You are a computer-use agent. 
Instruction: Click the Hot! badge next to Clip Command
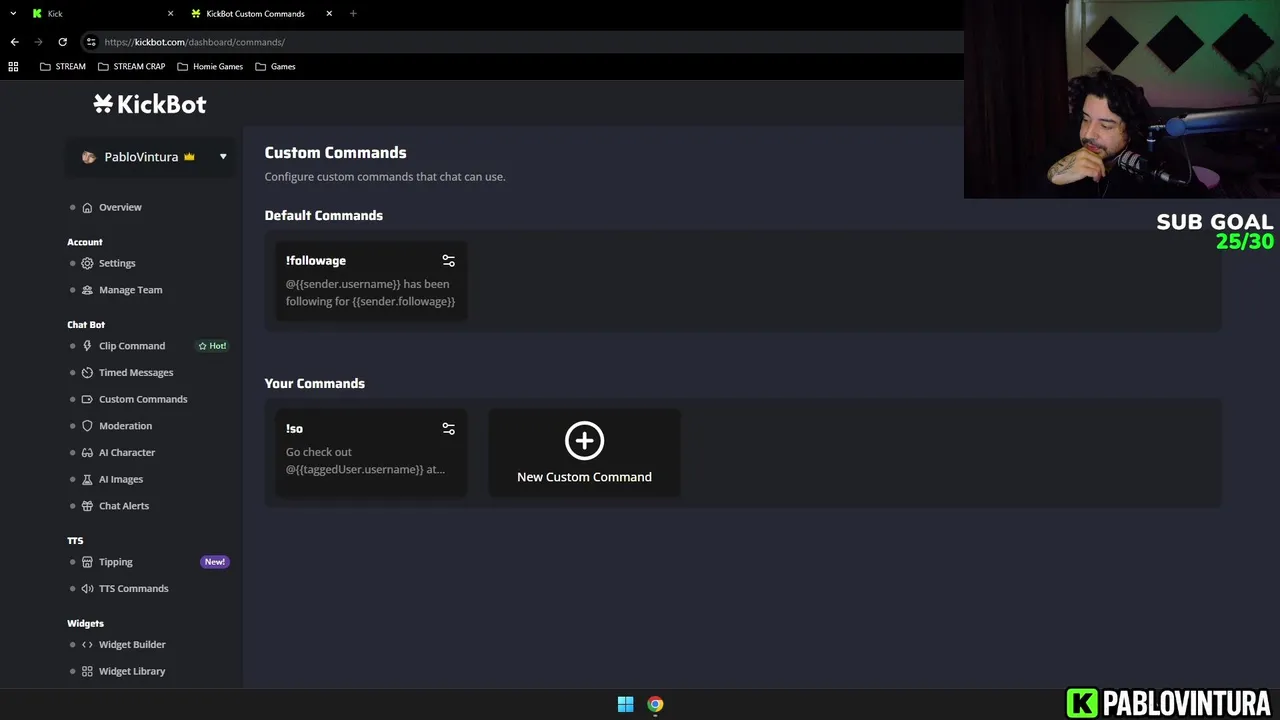pyautogui.click(x=212, y=346)
